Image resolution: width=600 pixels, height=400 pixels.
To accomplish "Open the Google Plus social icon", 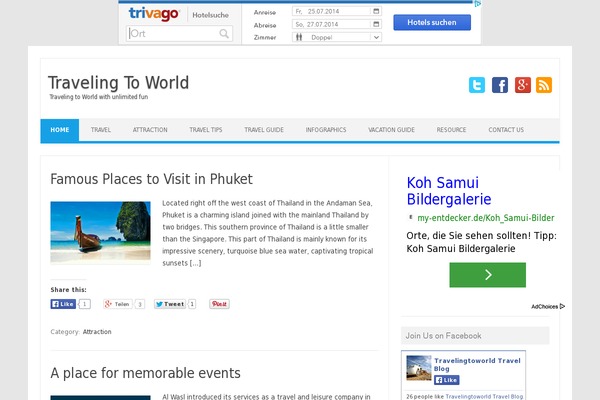I will [523, 85].
